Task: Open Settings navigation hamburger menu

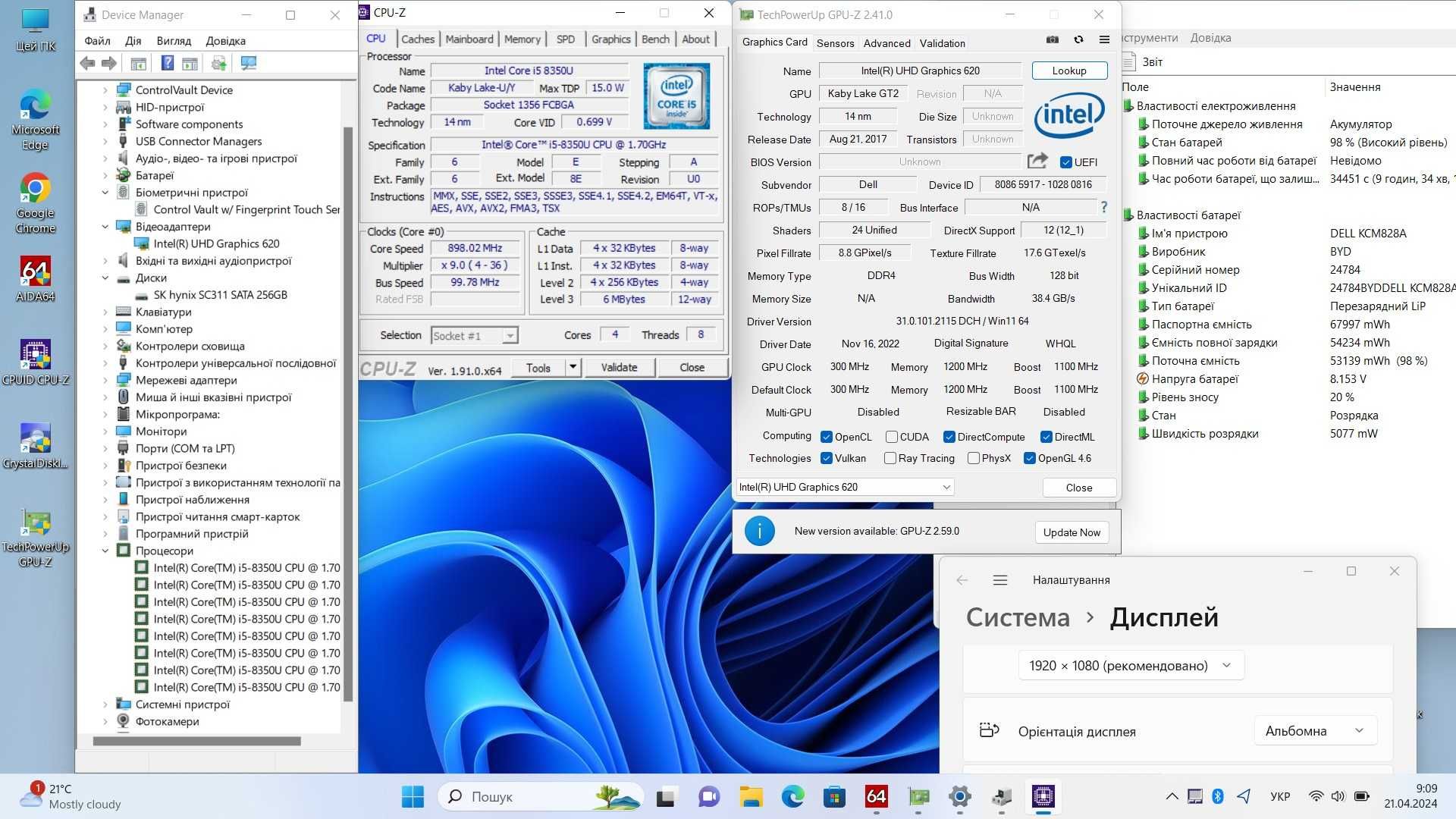Action: tap(999, 580)
